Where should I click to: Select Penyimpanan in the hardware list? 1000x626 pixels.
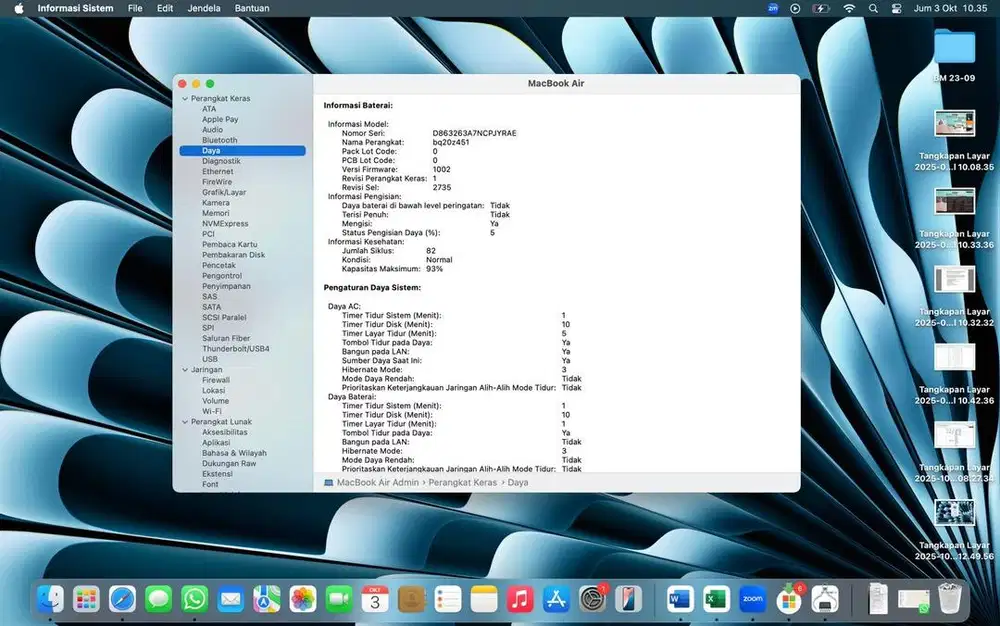coord(225,286)
